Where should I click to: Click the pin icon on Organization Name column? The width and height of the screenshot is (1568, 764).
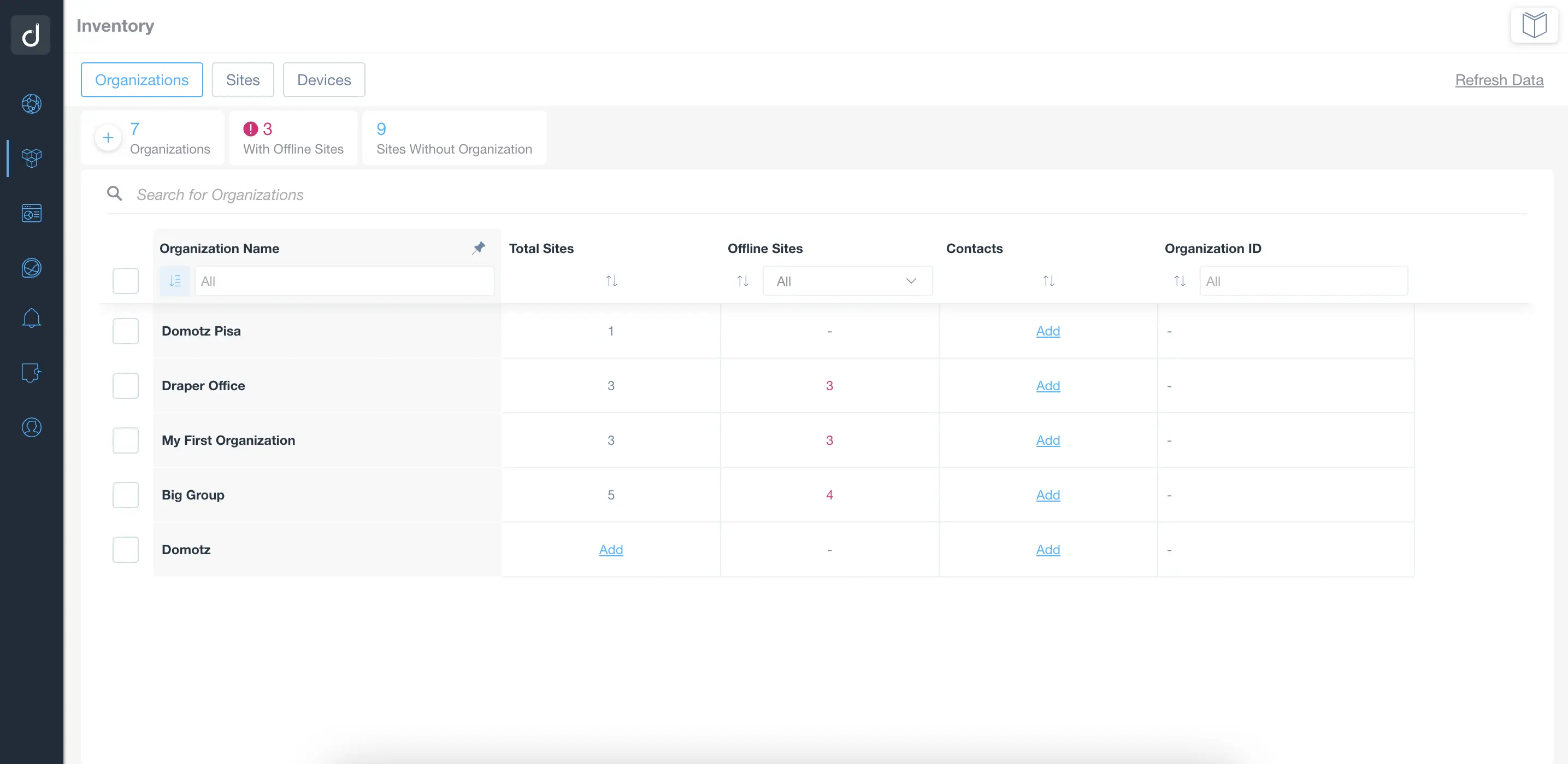(479, 248)
